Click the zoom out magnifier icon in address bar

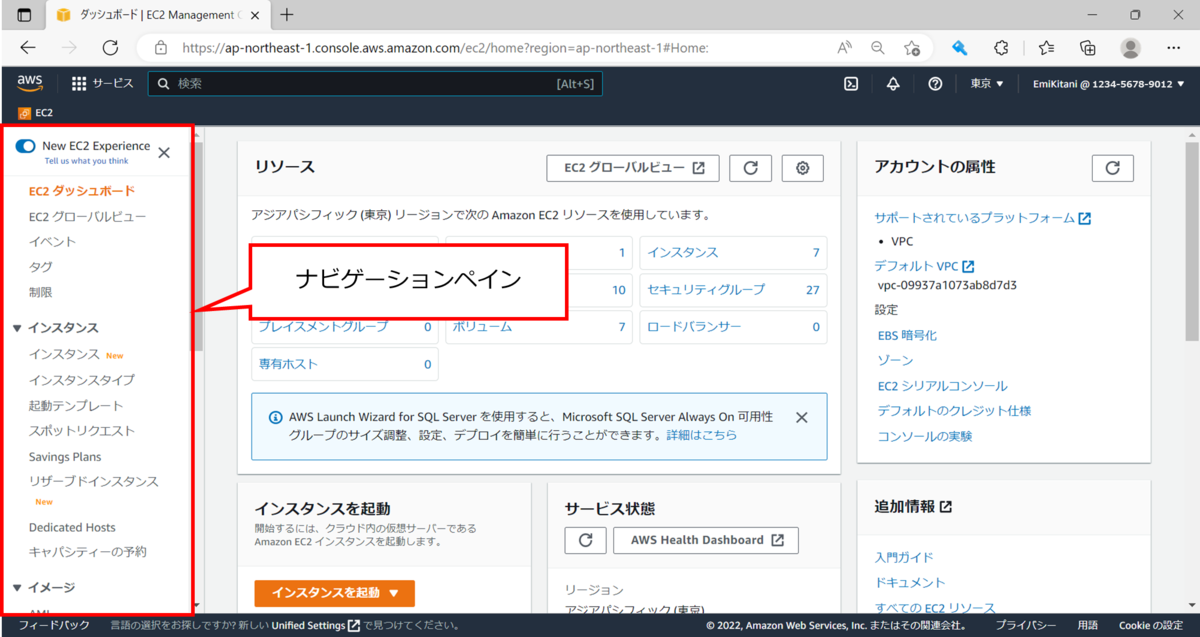(877, 47)
